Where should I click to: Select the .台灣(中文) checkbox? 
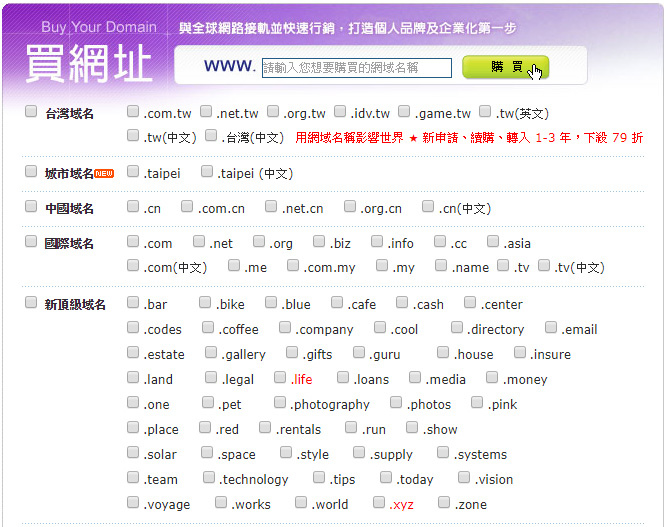point(211,136)
